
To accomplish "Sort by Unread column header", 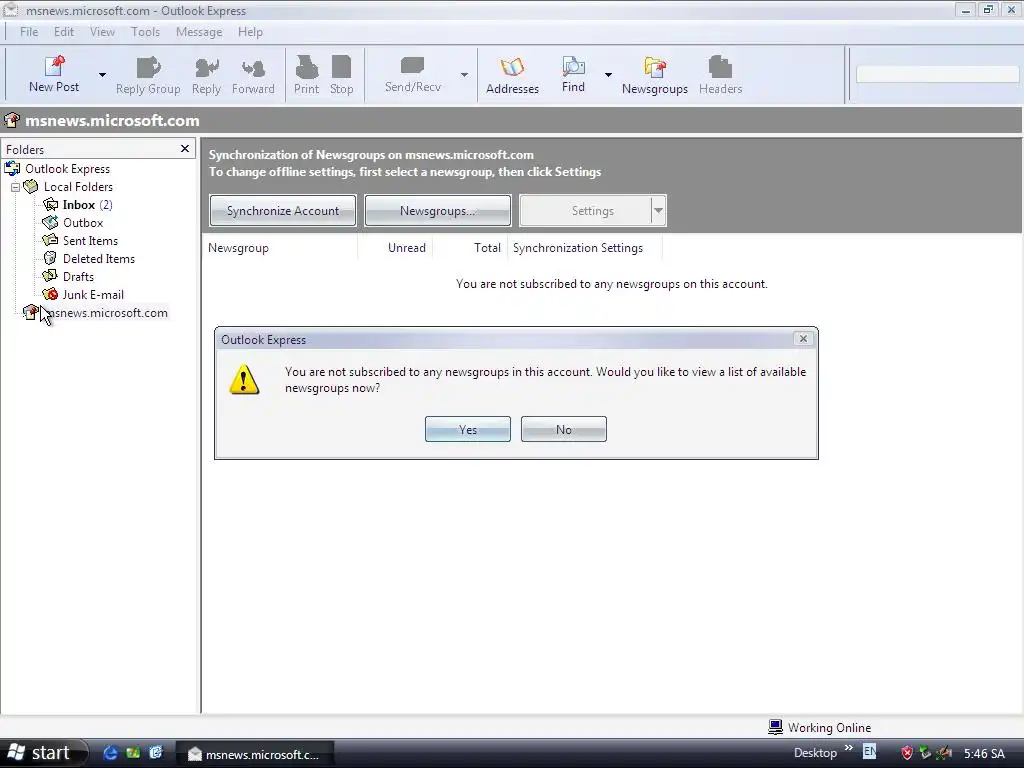I will click(x=395, y=248).
